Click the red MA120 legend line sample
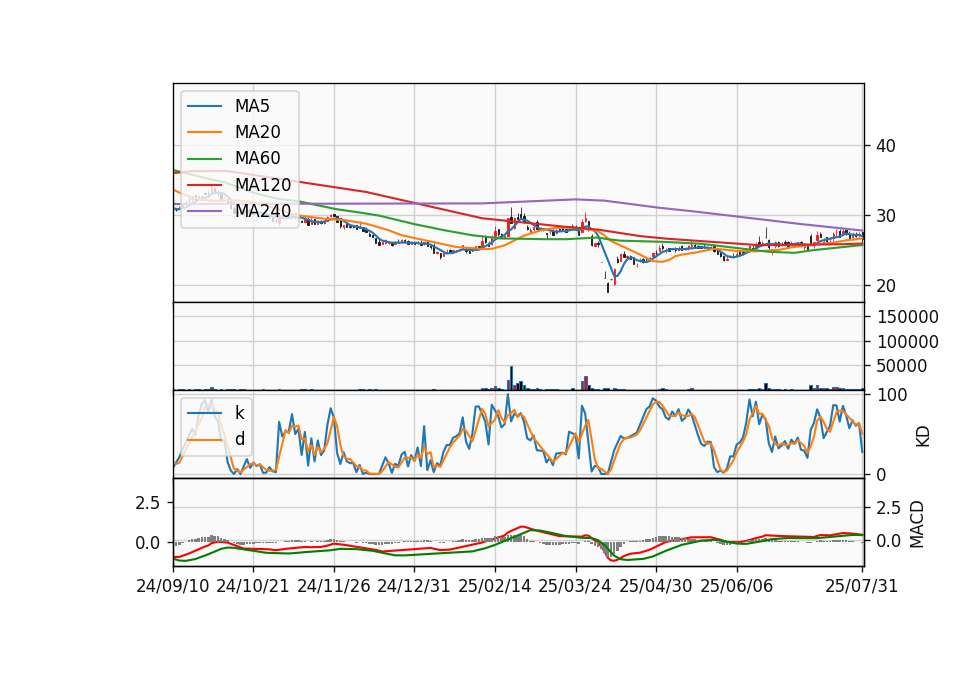 pos(204,185)
